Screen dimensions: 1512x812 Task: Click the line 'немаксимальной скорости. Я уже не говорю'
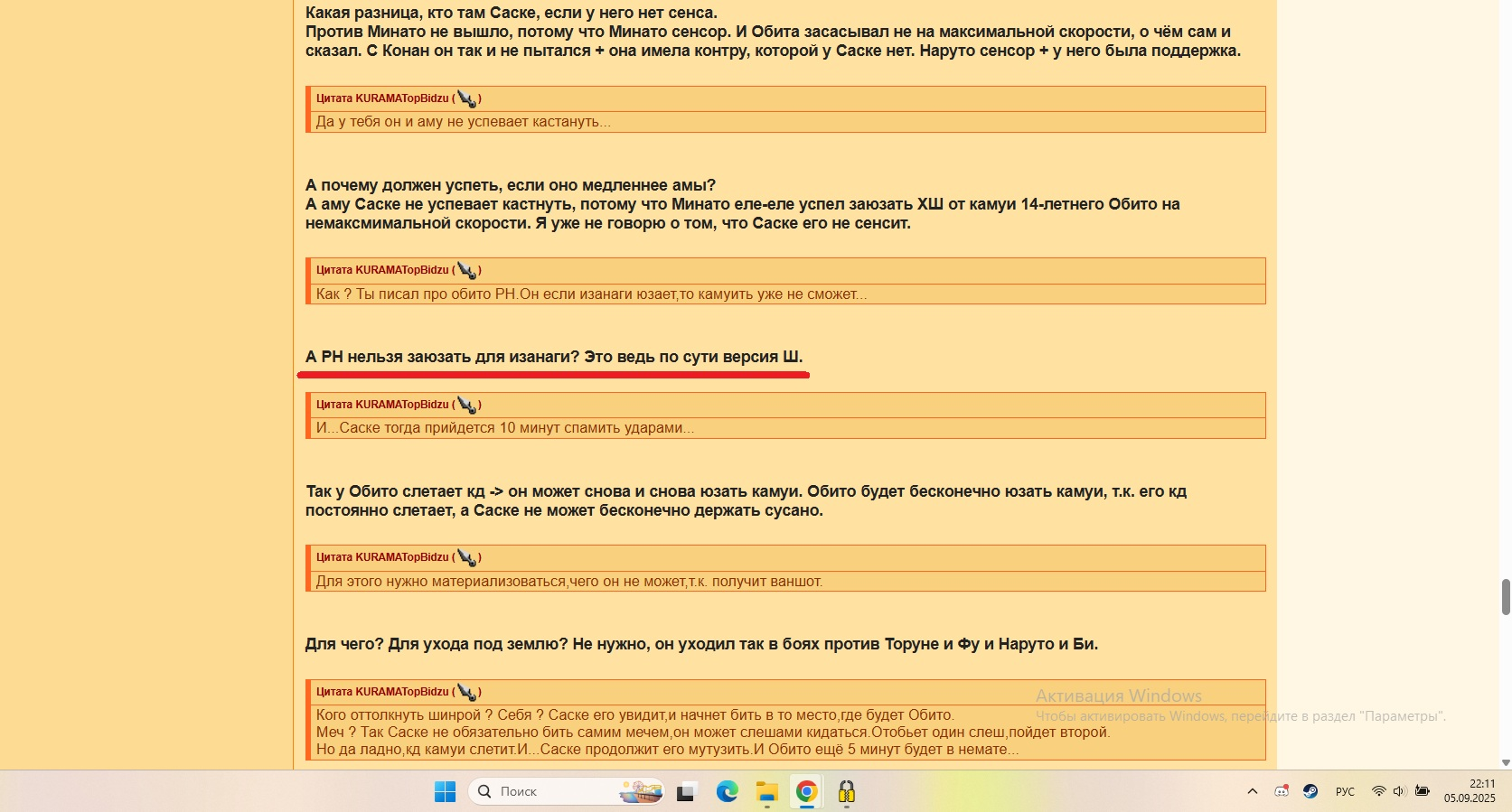608,223
